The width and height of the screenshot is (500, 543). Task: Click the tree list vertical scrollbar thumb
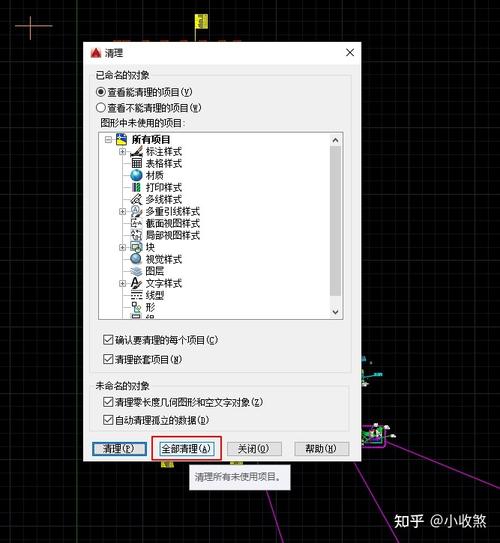(335, 221)
